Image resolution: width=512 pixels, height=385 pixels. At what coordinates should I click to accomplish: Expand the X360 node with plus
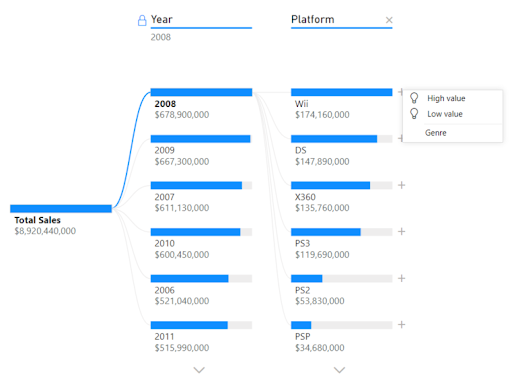401,185
